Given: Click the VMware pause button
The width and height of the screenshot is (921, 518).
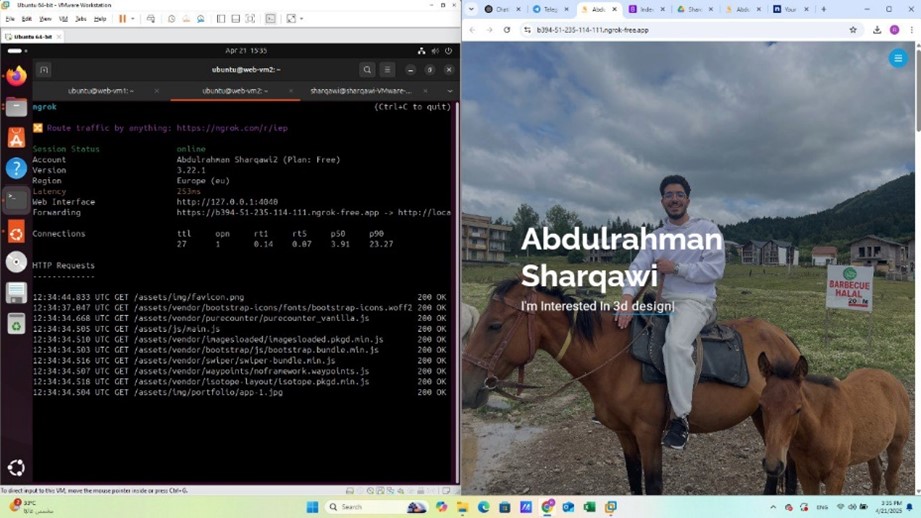Looking at the screenshot, I should coord(123,19).
